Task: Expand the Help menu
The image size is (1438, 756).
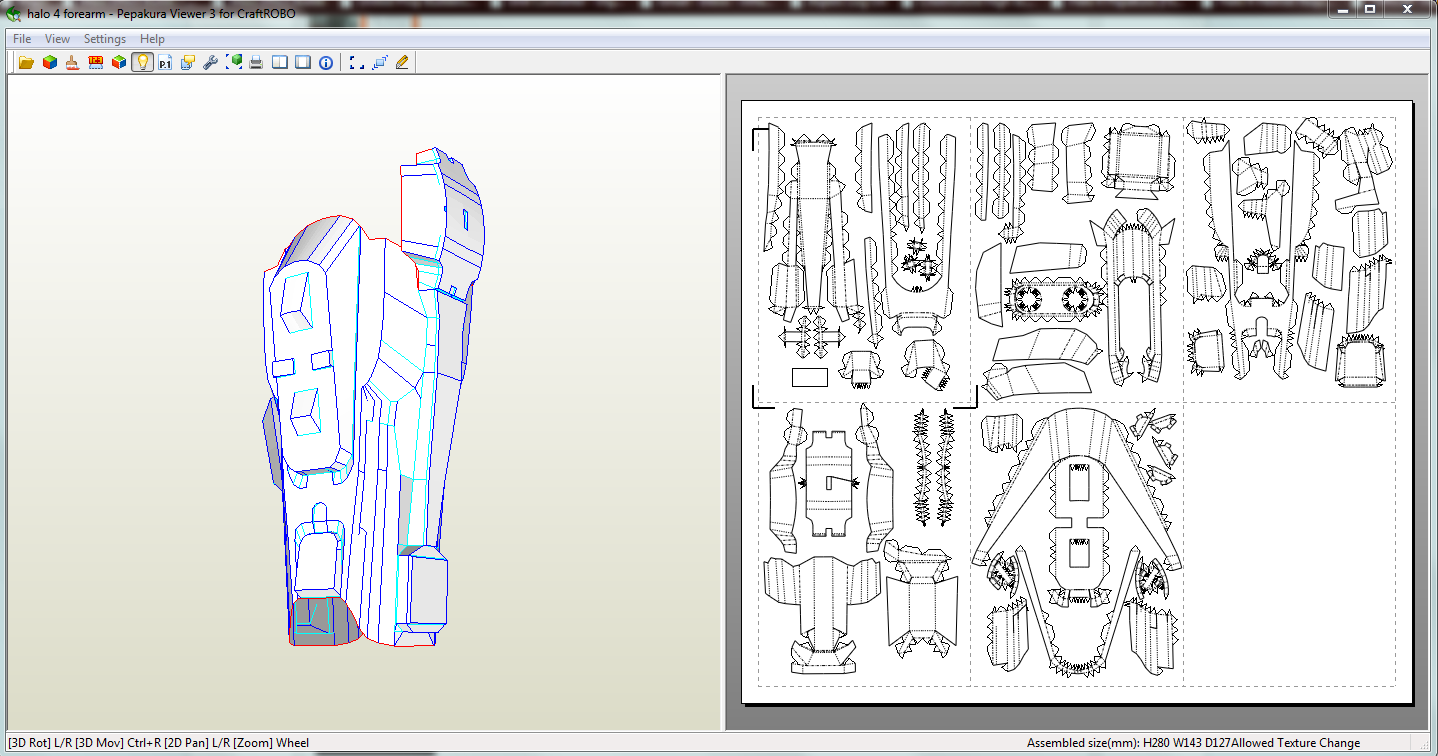Action: coord(152,39)
